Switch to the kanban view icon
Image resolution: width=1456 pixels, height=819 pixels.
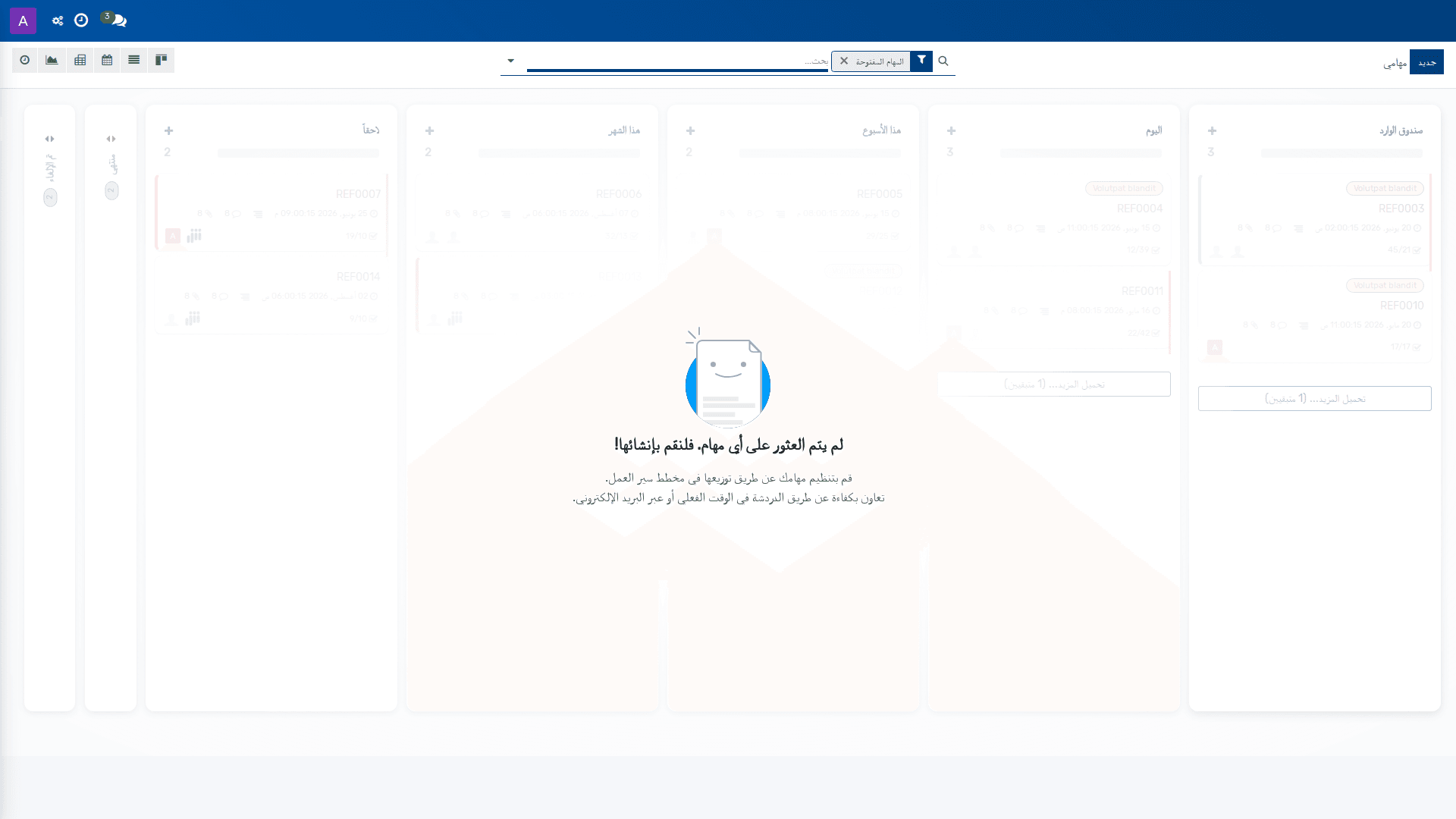click(x=161, y=60)
